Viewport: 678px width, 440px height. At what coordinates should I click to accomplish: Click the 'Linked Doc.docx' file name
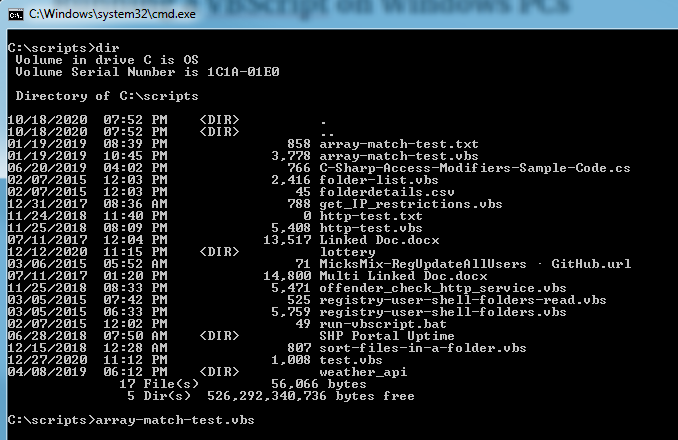pos(379,240)
